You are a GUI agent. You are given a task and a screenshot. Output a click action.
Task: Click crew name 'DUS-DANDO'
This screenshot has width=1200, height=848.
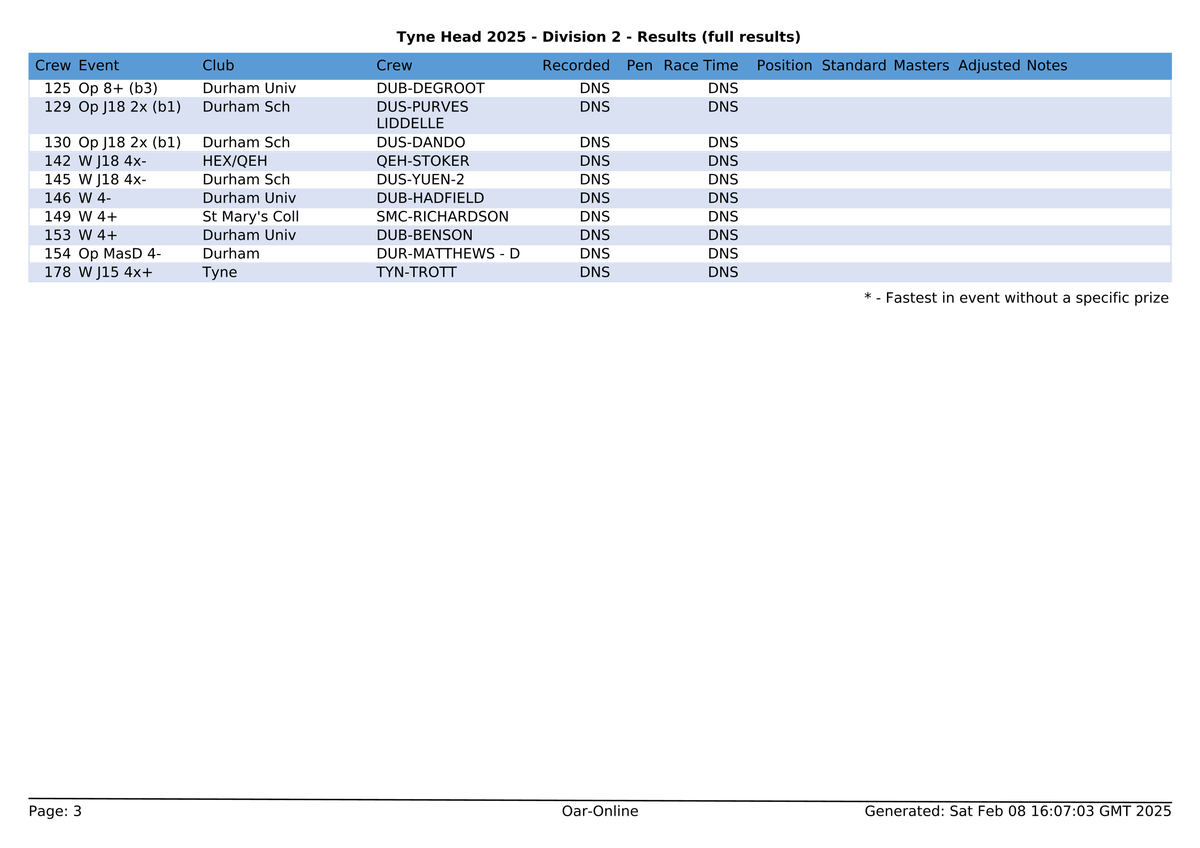(421, 143)
